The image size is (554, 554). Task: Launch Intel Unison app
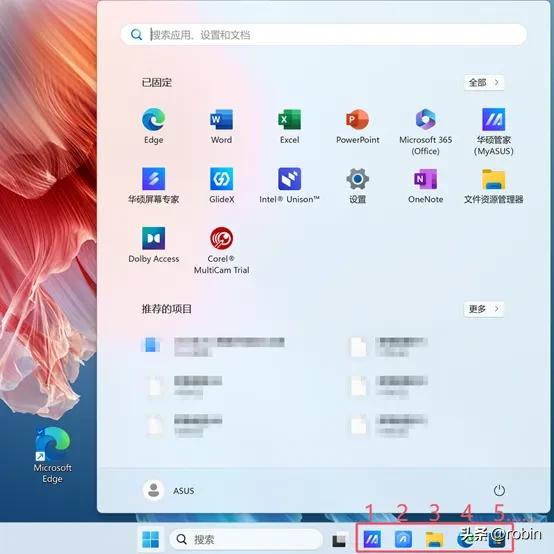(289, 185)
